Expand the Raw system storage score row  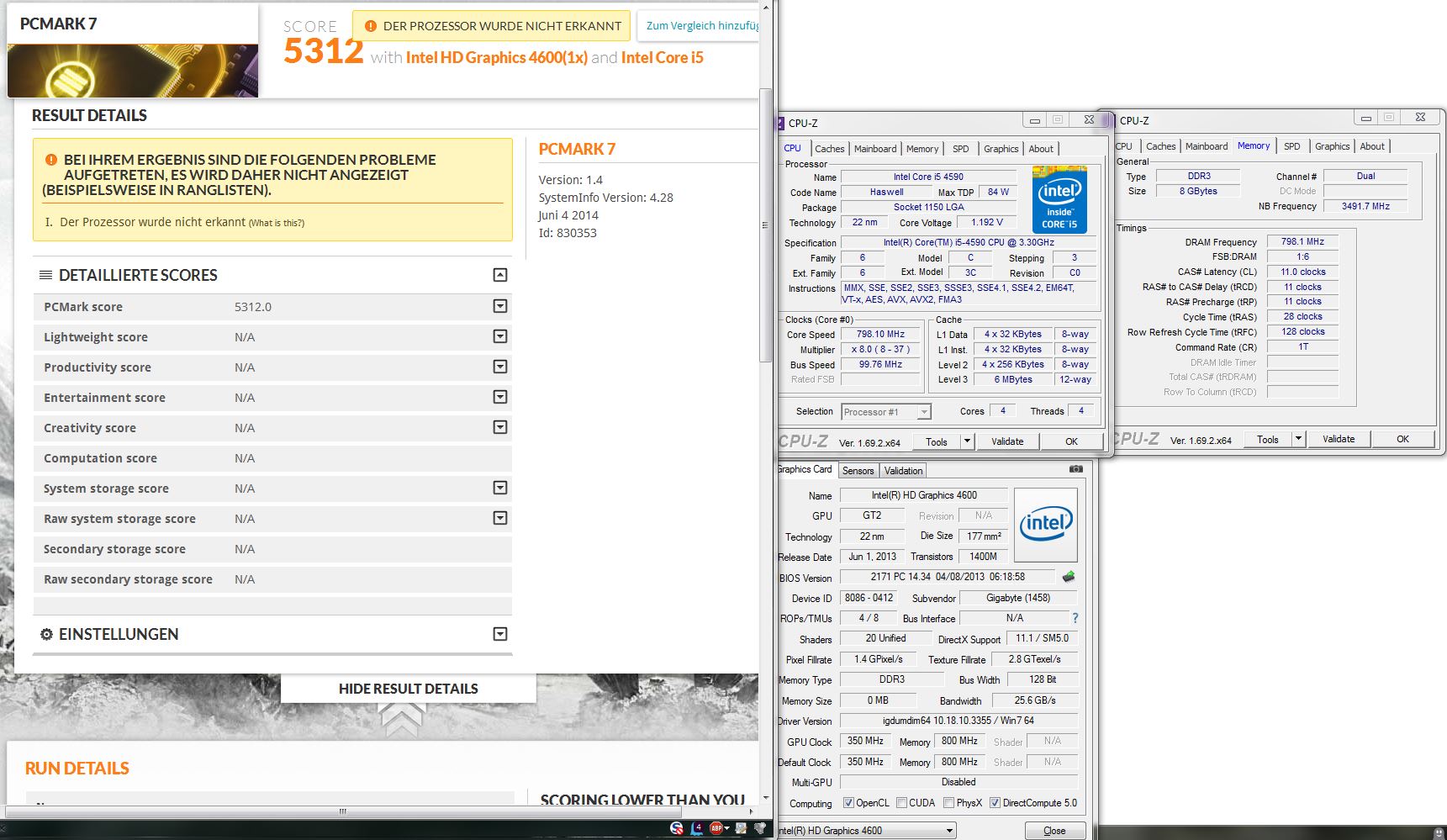pyautogui.click(x=500, y=518)
